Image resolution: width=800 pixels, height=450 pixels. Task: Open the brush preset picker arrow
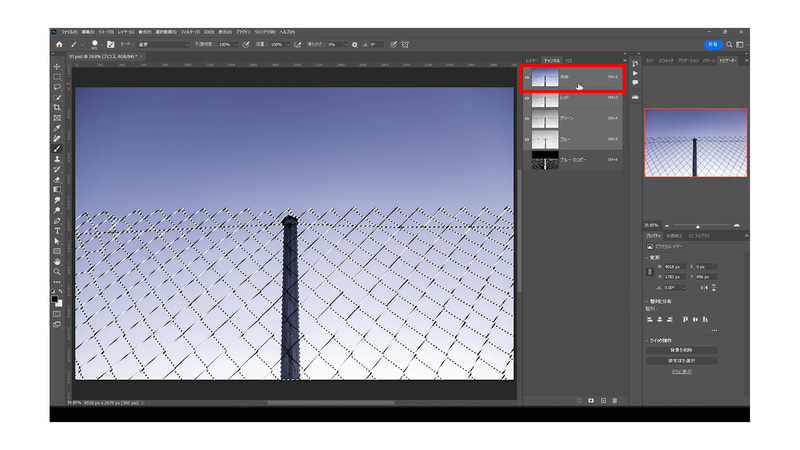102,45
